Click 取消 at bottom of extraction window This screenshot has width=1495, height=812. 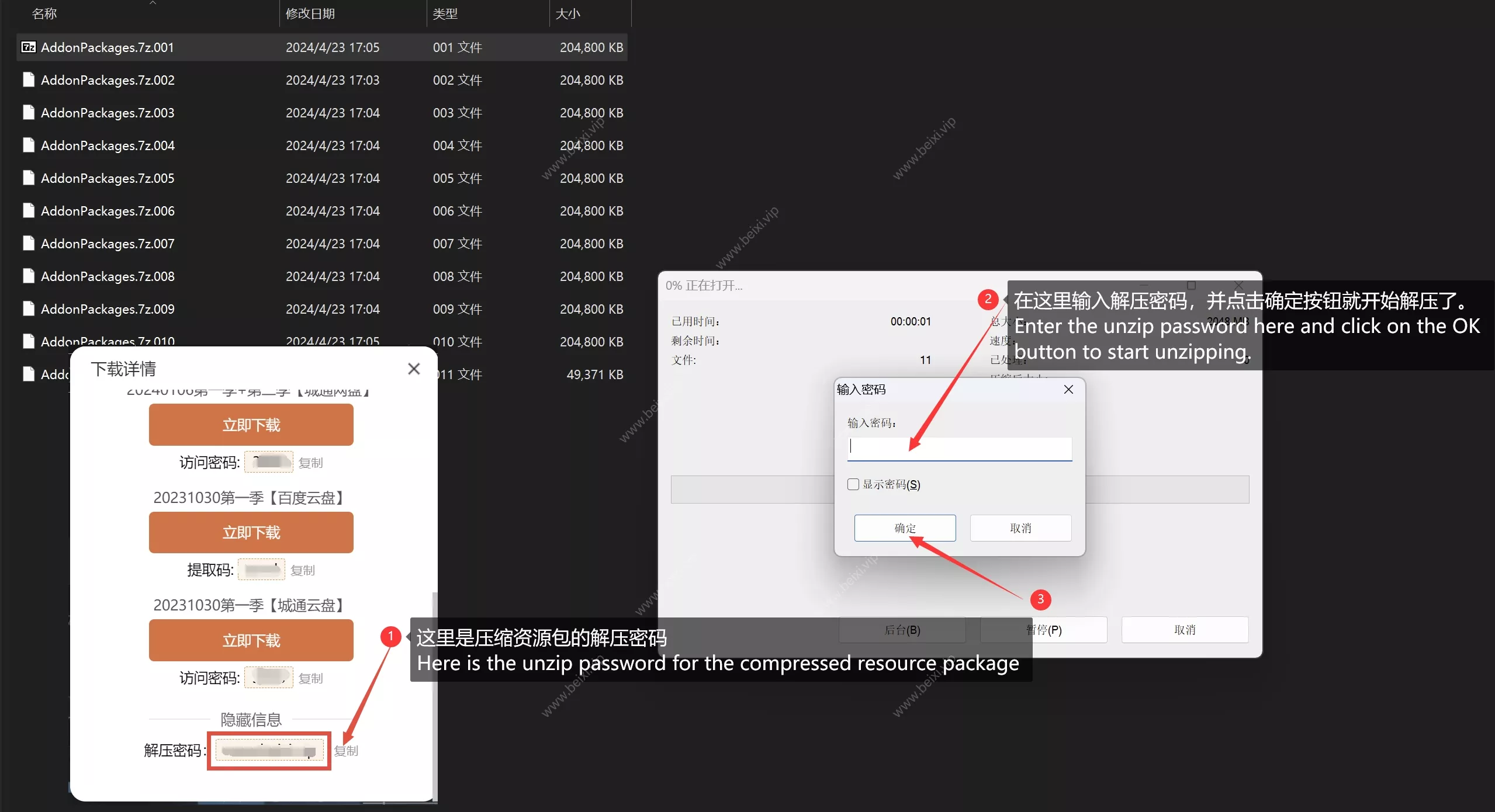(1185, 630)
